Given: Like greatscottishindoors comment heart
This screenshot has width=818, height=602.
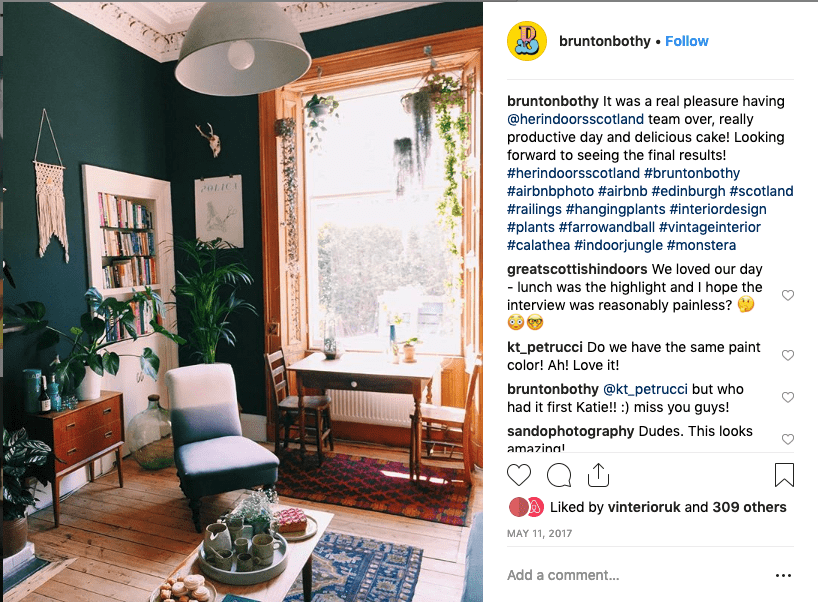Looking at the screenshot, I should pos(788,295).
